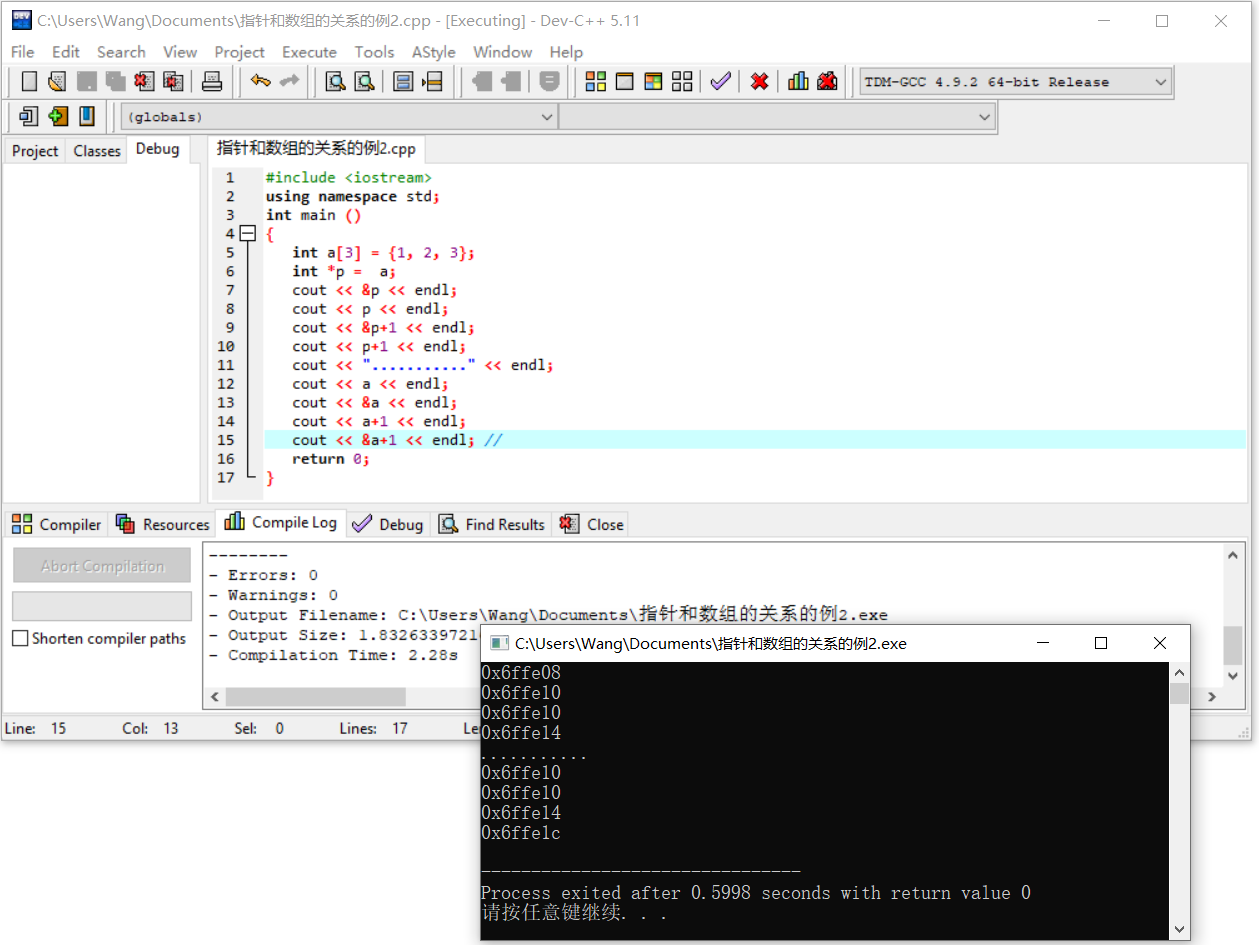Open the Execute menu
1259x945 pixels.
[309, 52]
